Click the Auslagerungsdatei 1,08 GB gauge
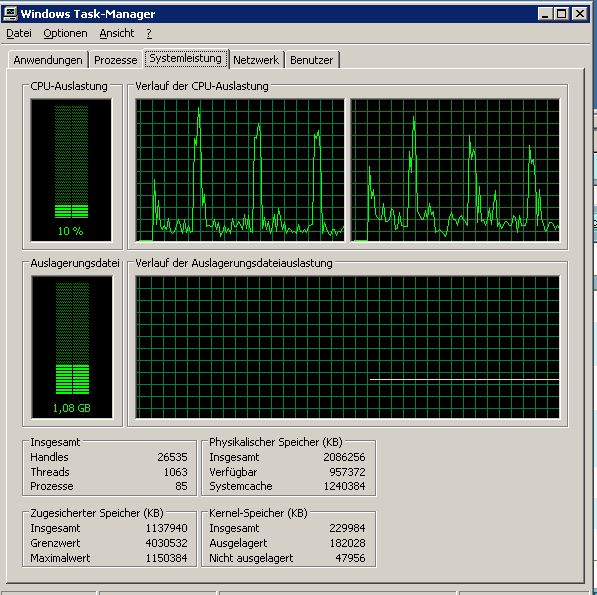The width and height of the screenshot is (597, 595). click(x=72, y=347)
